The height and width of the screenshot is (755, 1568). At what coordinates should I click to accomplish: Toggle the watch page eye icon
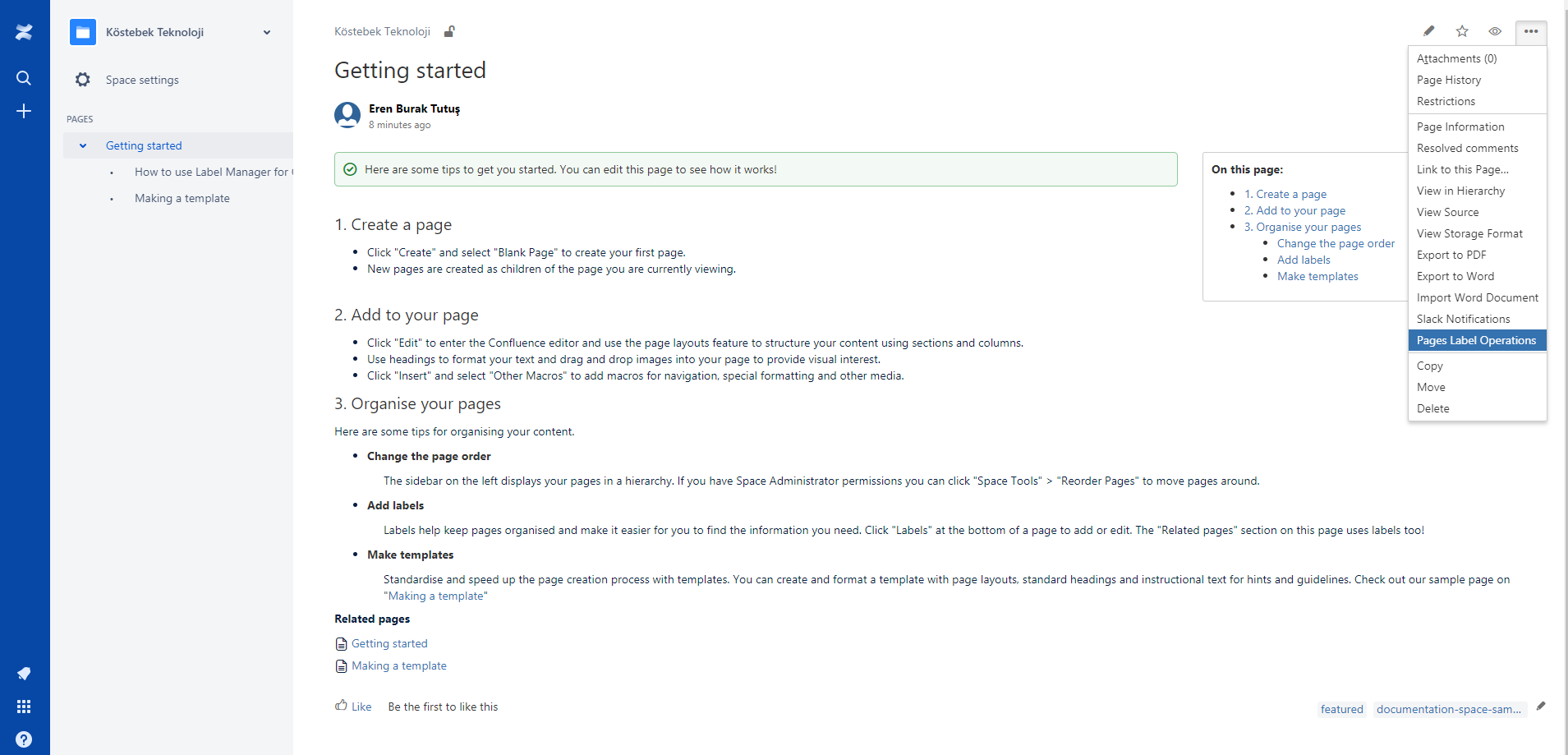[x=1495, y=31]
